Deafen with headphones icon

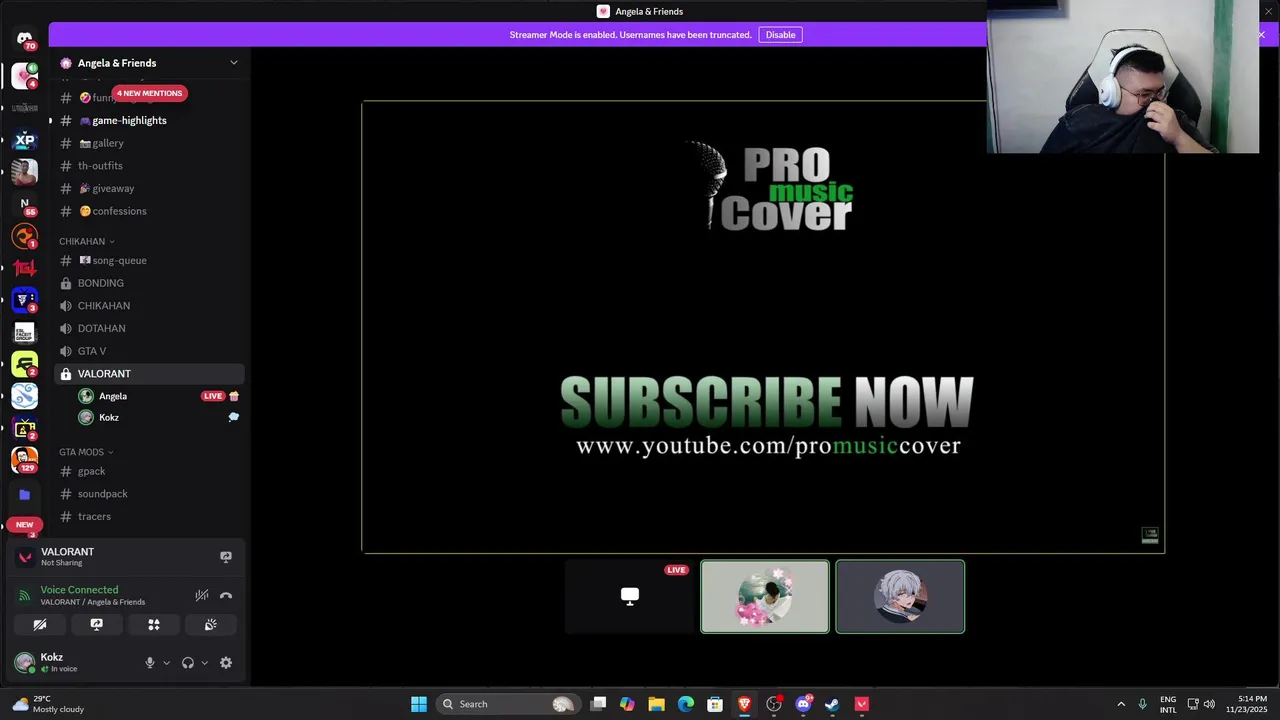coord(188,662)
